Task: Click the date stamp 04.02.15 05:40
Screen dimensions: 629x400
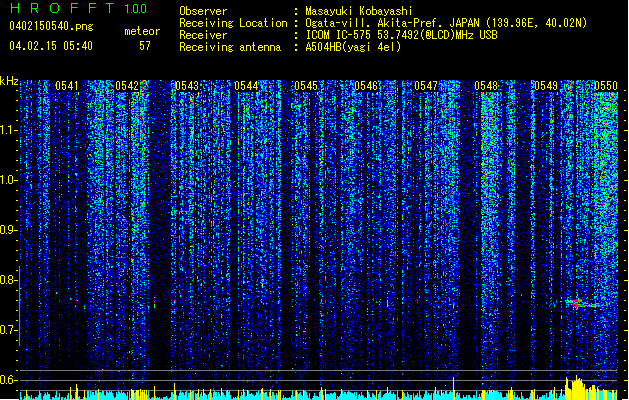Action: point(51,46)
